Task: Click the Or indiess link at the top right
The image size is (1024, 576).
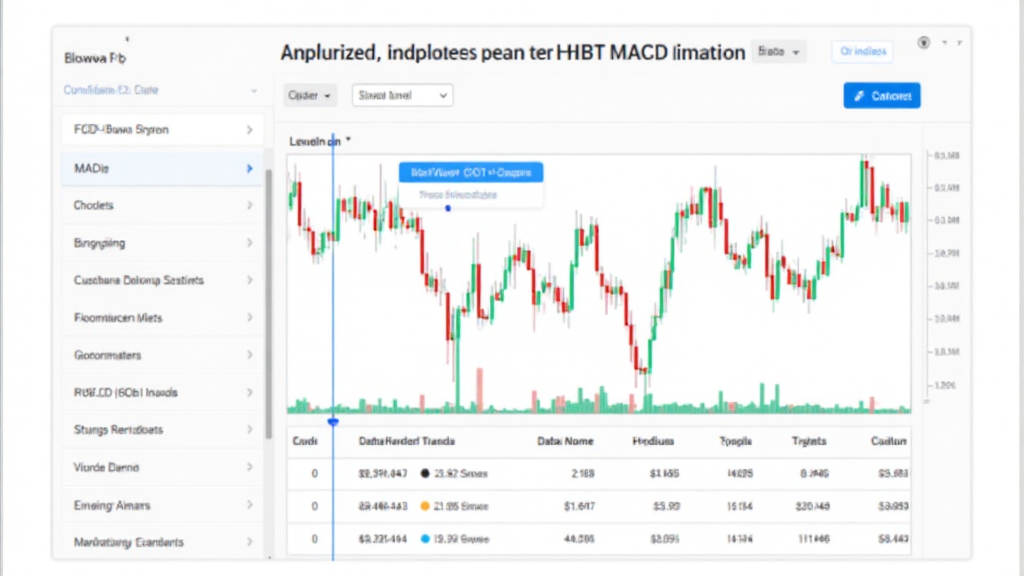Action: [x=861, y=51]
